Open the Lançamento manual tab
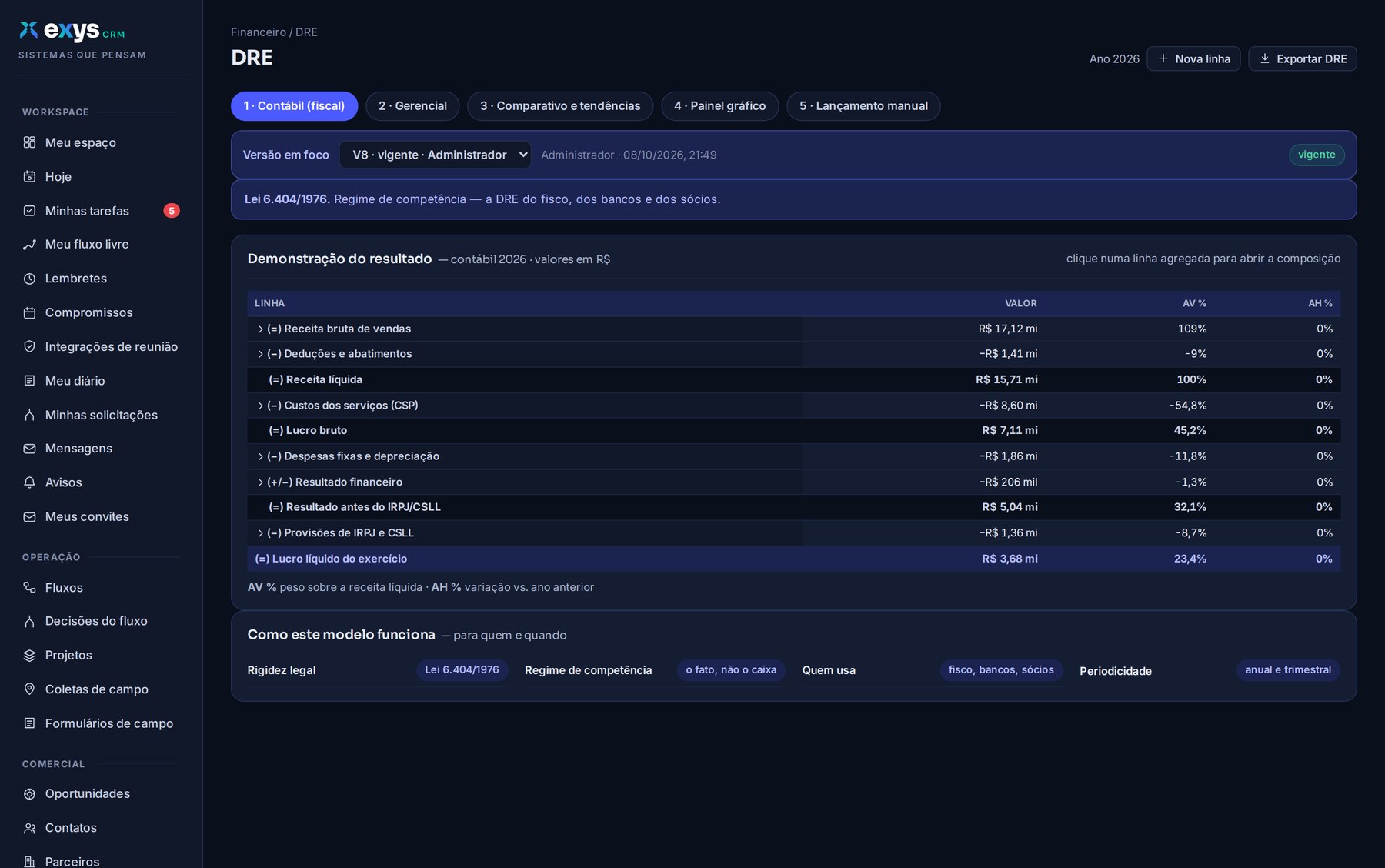Screen dimensions: 1385x868 click(863, 106)
